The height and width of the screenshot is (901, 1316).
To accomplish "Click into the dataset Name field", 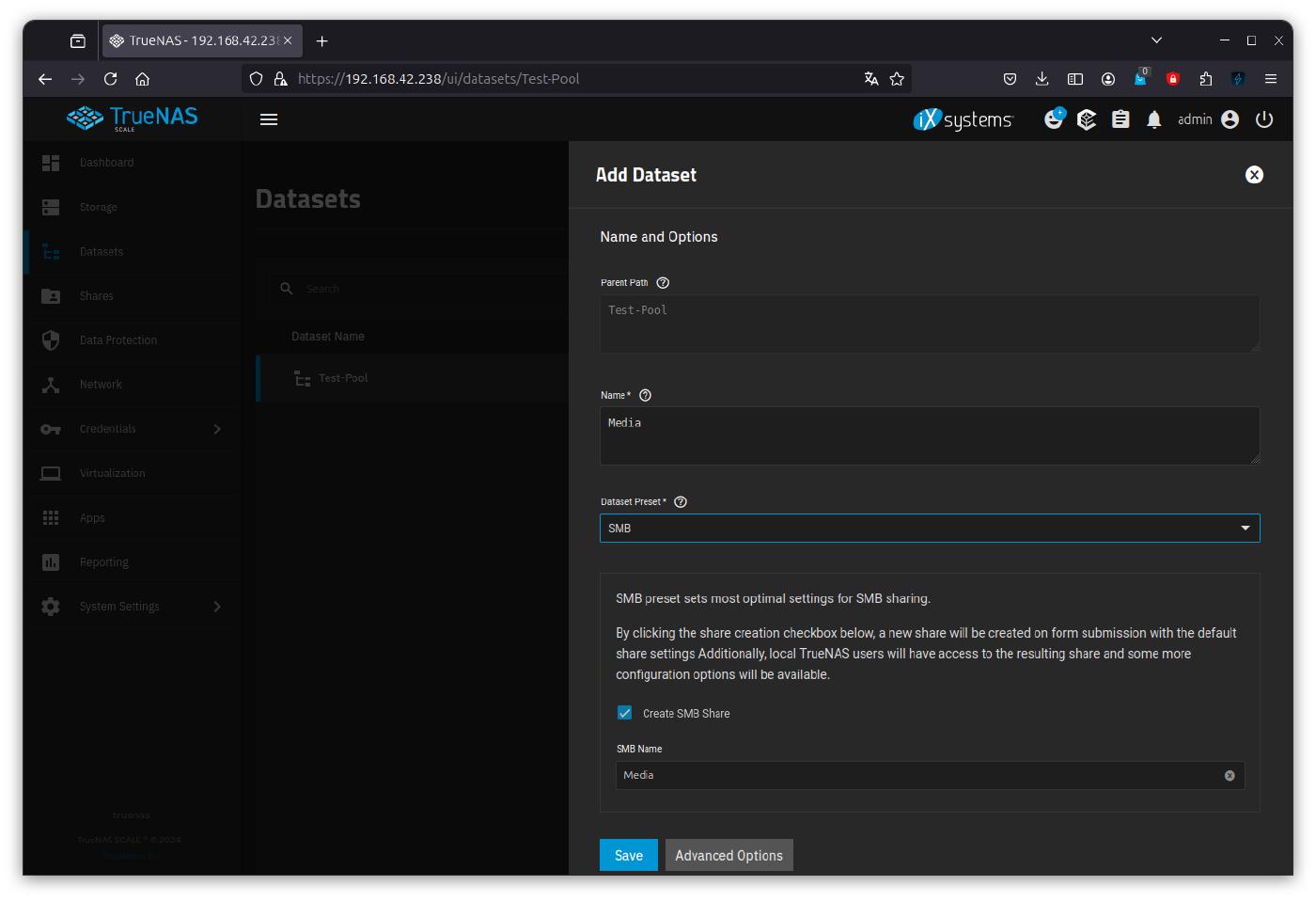I will coord(929,435).
